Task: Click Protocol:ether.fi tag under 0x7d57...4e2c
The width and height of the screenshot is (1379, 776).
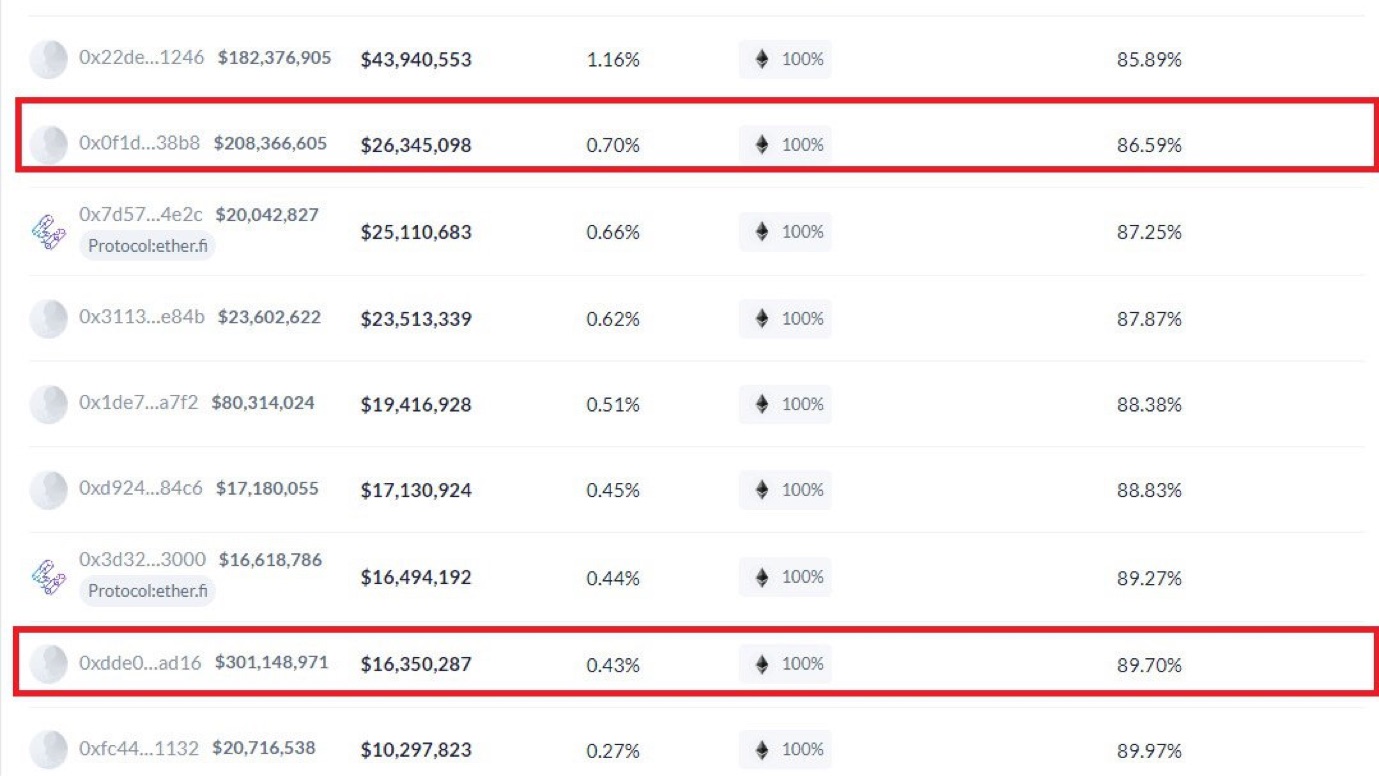Action: coord(147,246)
